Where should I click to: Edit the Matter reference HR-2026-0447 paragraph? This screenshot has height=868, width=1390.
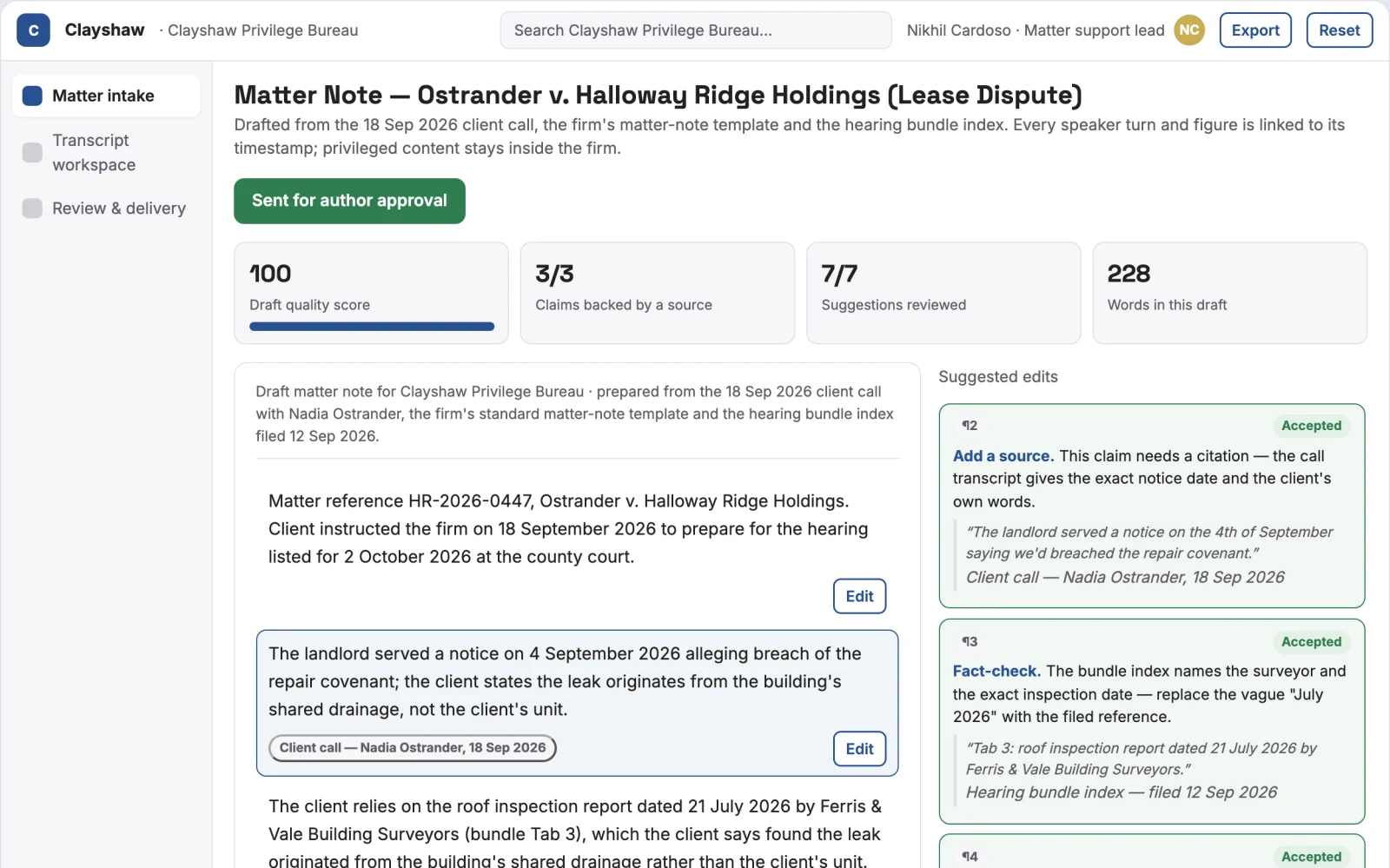860,596
